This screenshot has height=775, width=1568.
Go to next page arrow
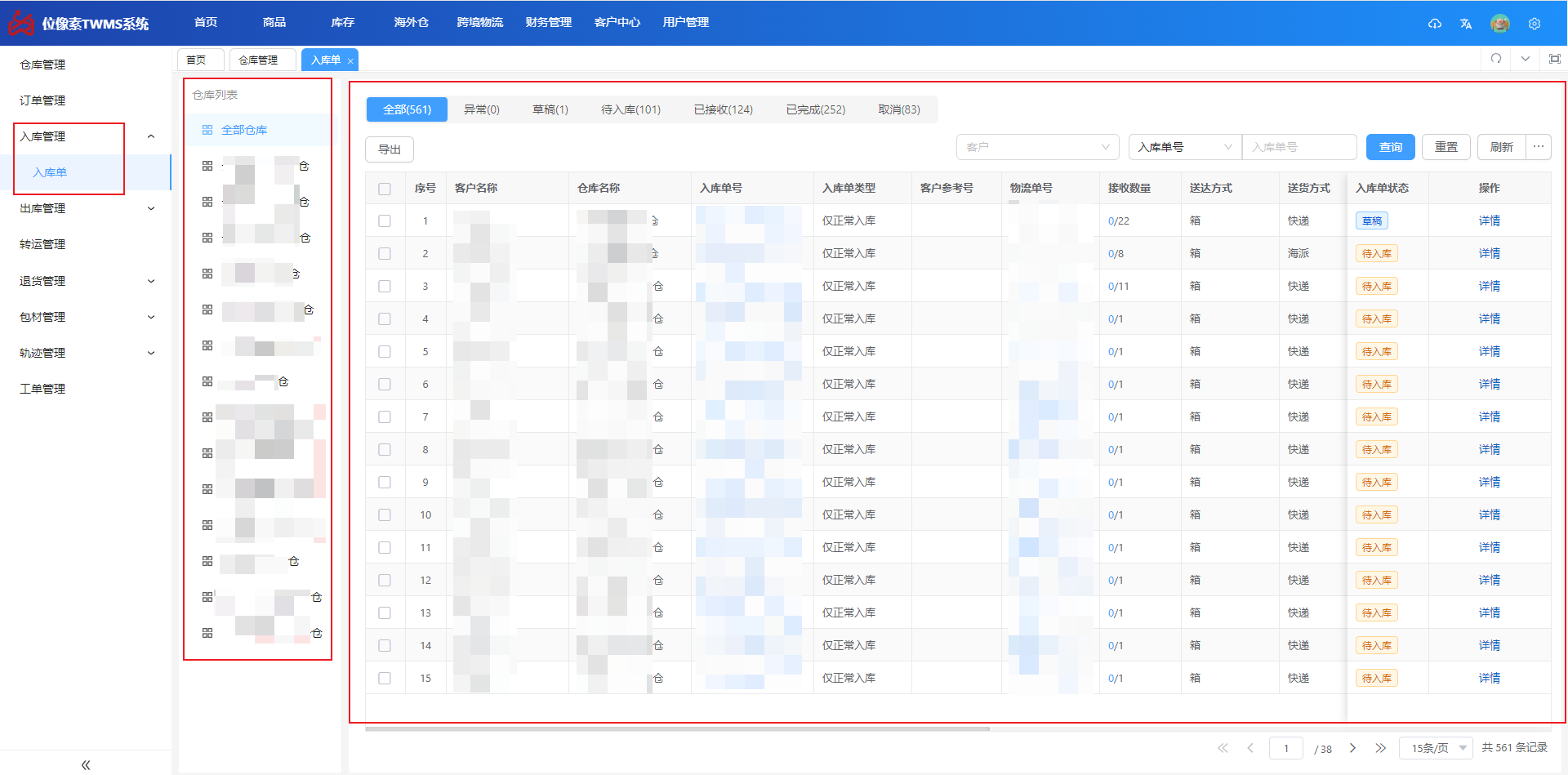click(x=1353, y=748)
